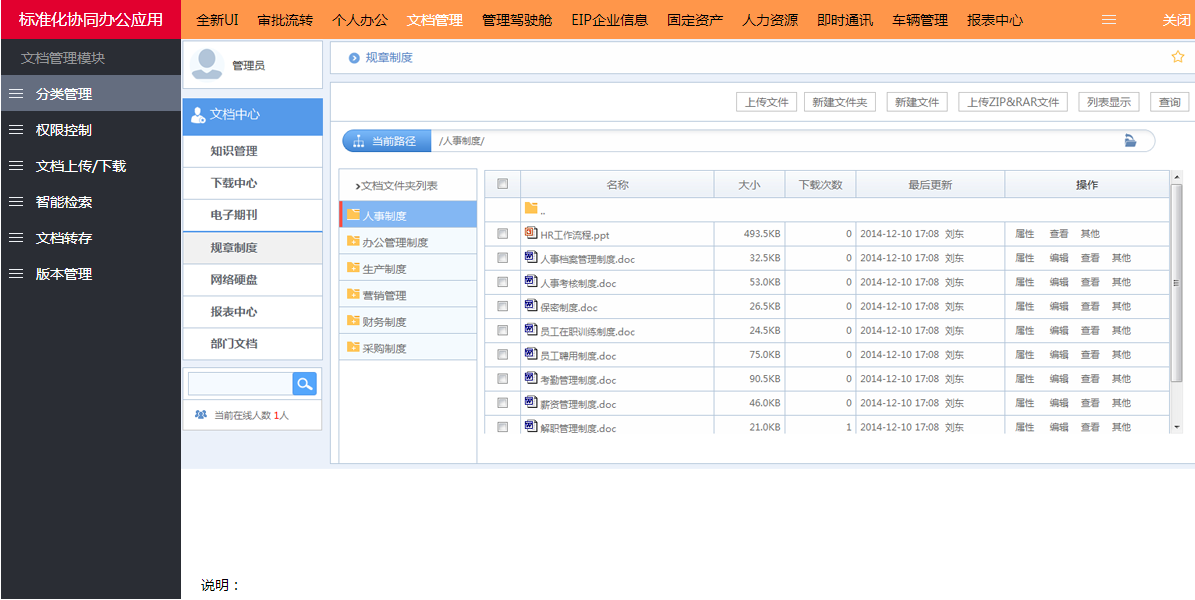Click the online users icon
Image resolution: width=1195 pixels, height=600 pixels.
tap(201, 415)
